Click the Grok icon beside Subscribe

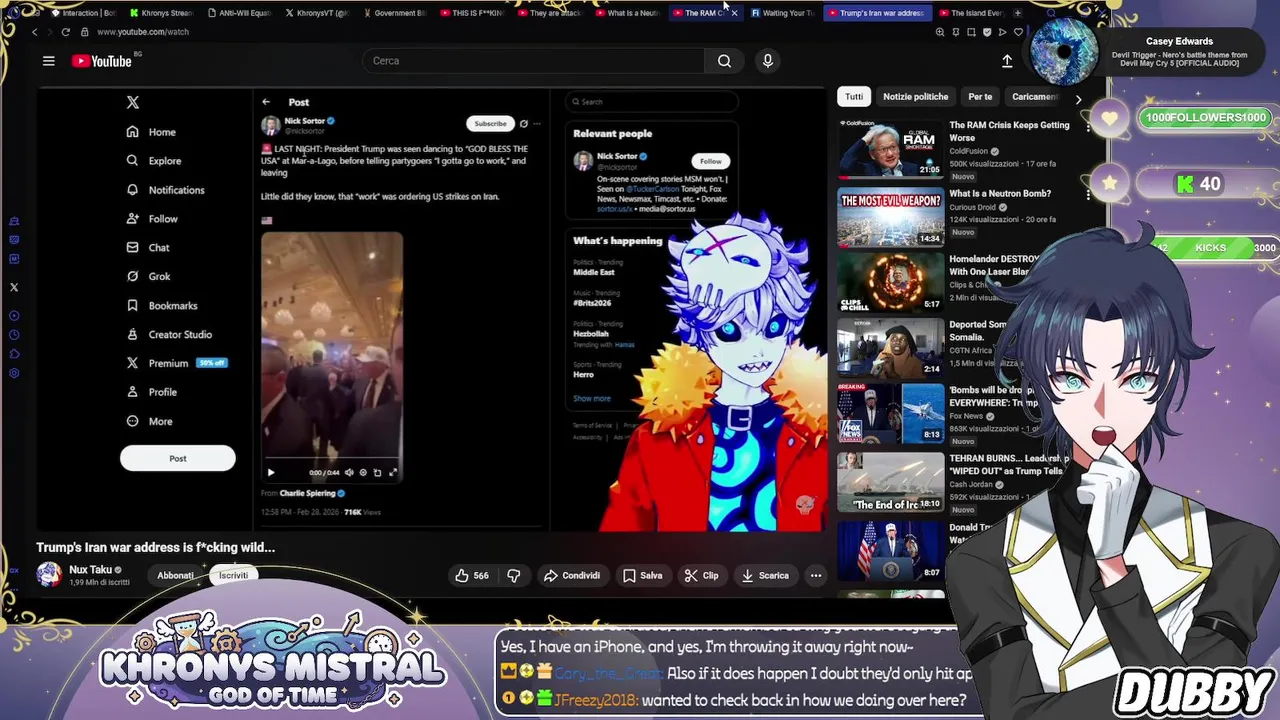point(523,124)
